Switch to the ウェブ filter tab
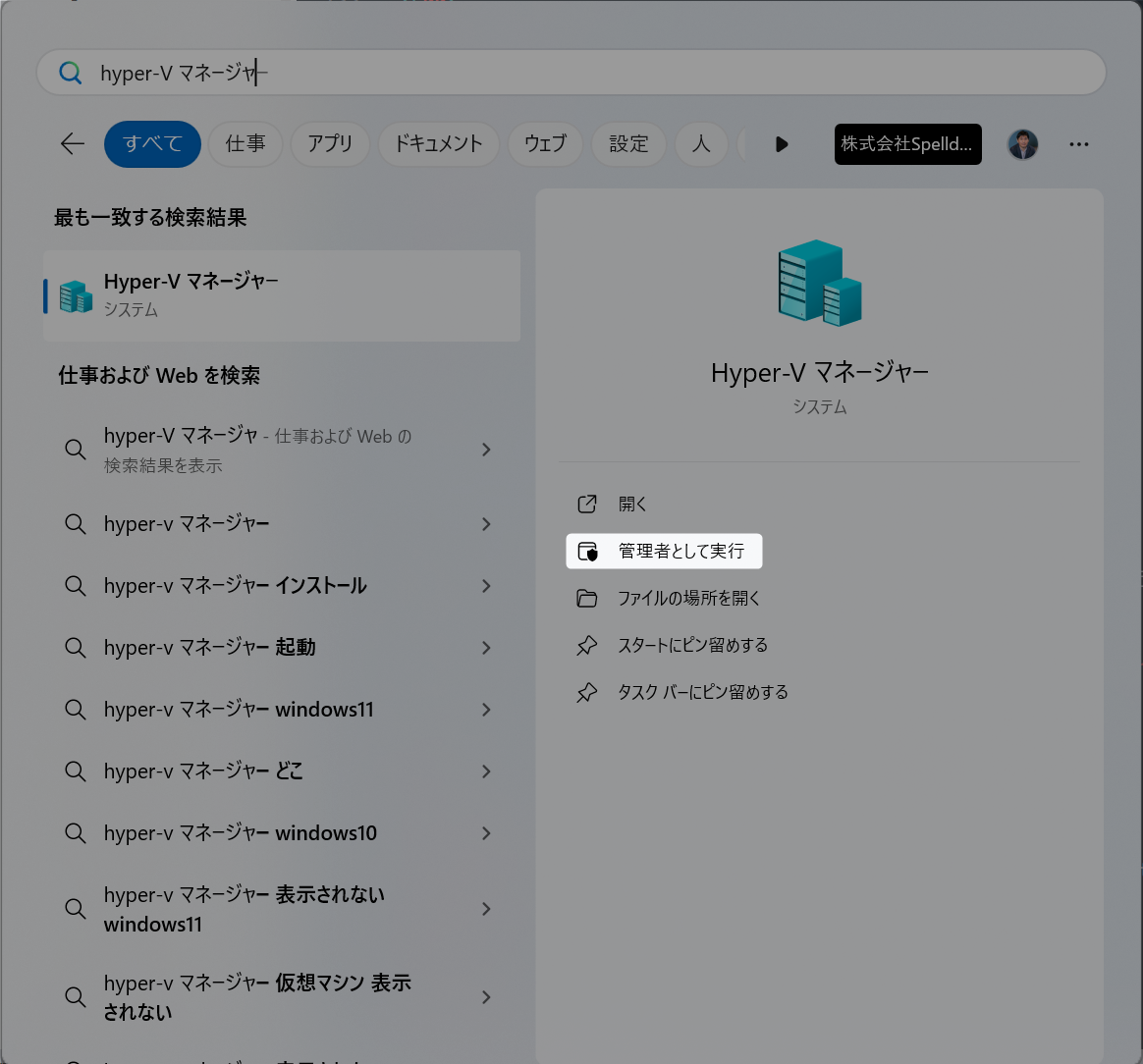The width and height of the screenshot is (1143, 1064). point(545,143)
